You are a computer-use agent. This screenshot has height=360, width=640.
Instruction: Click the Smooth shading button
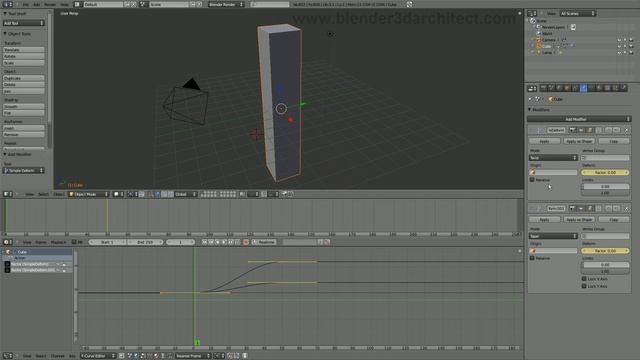pos(24,106)
